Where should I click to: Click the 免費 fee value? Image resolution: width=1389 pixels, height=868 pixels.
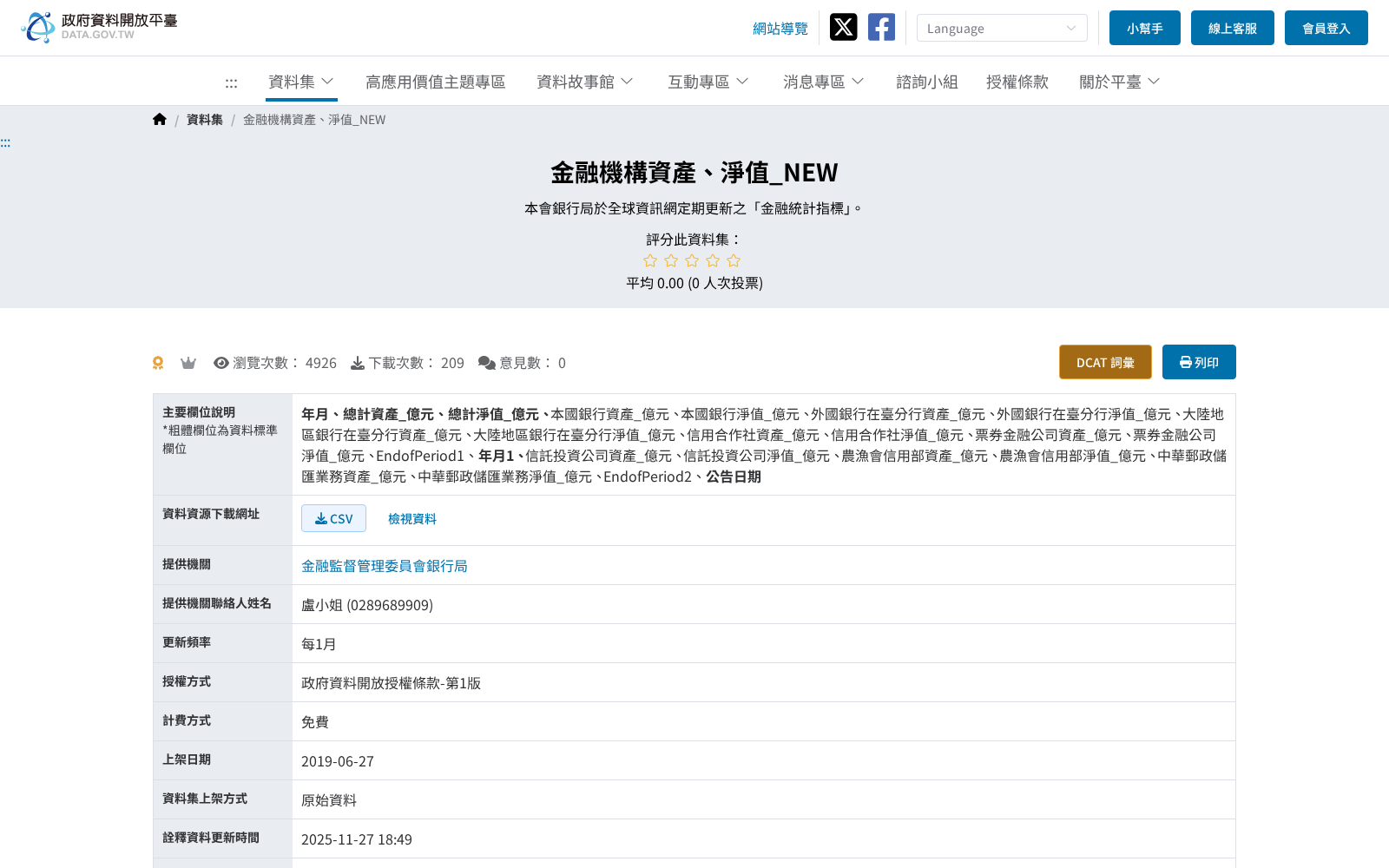point(315,722)
